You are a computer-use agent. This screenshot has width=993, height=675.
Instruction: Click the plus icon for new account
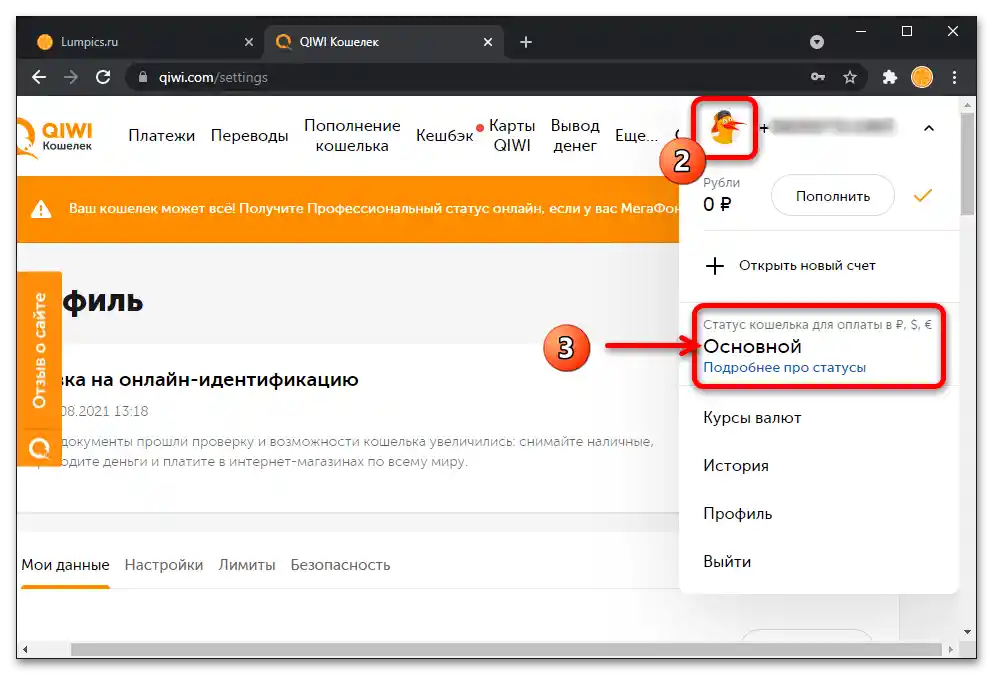714,266
